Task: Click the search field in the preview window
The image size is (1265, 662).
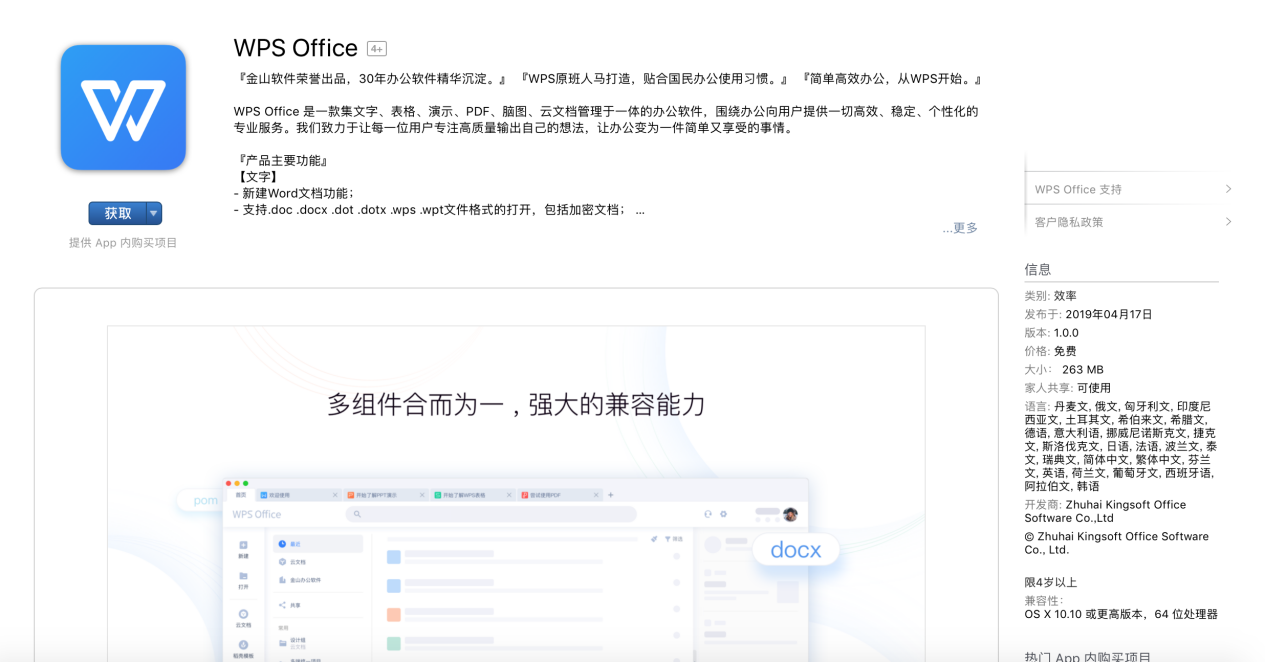Action: (x=491, y=514)
